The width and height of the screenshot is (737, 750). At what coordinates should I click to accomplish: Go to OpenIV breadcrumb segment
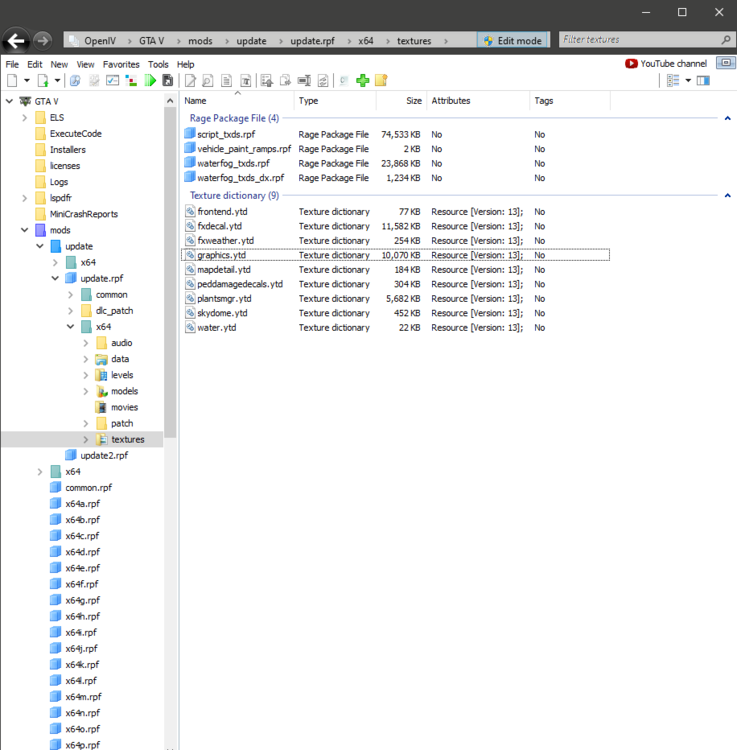click(100, 41)
